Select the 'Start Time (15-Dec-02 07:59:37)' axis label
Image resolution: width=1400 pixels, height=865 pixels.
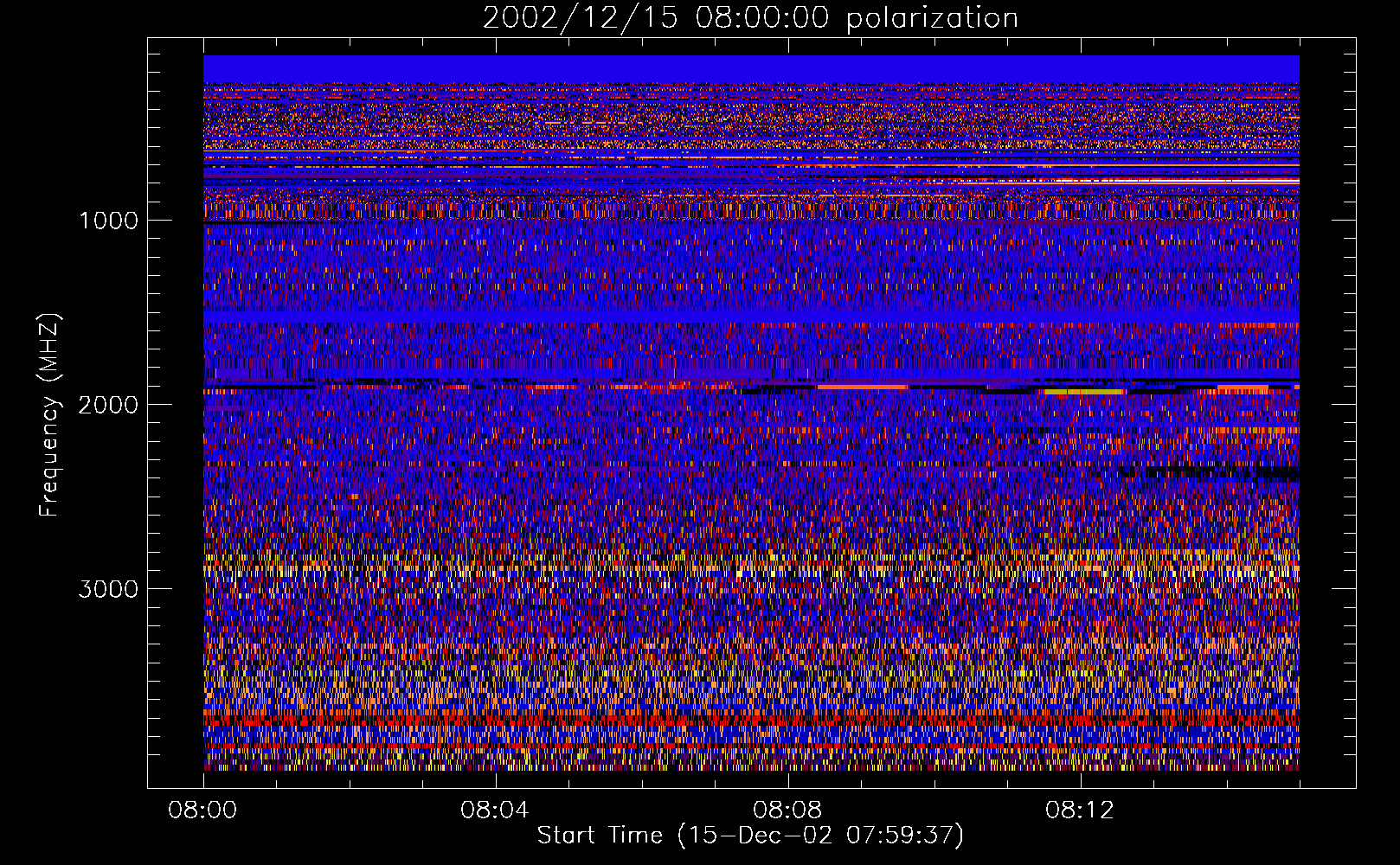(750, 836)
